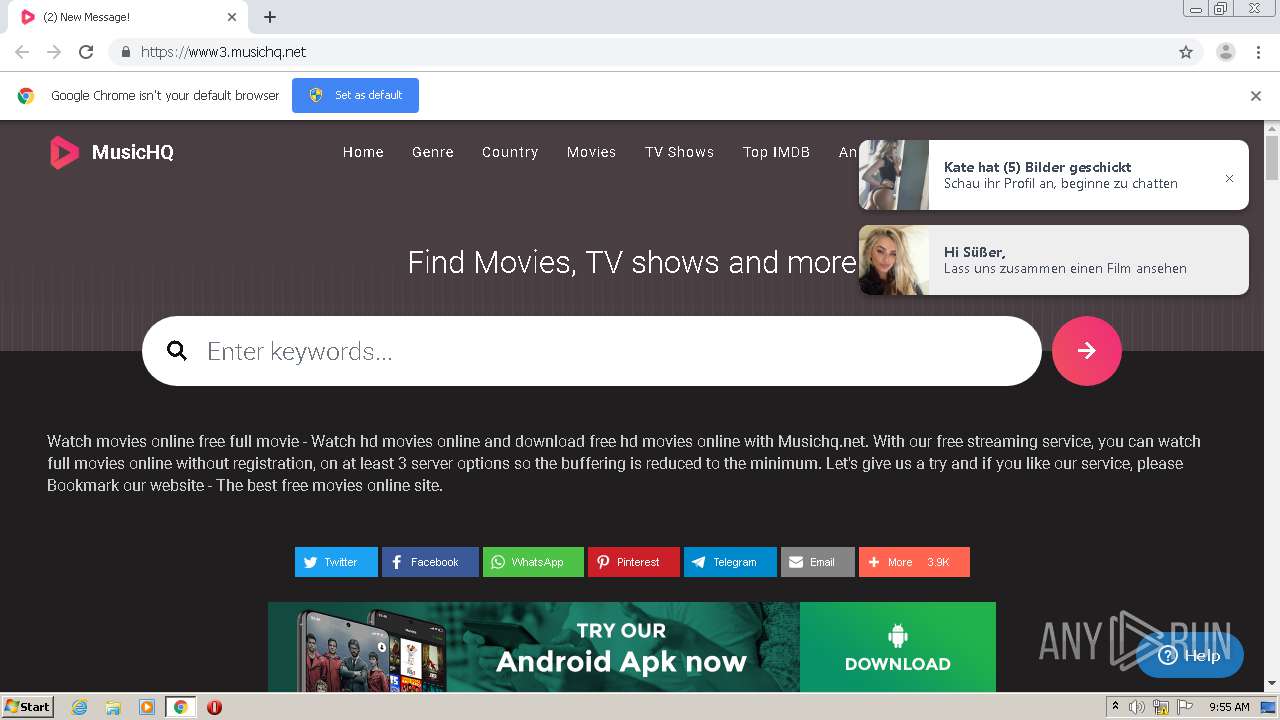The height and width of the screenshot is (720, 1280).
Task: Switch to Chrome taskbar icon
Action: (181, 707)
